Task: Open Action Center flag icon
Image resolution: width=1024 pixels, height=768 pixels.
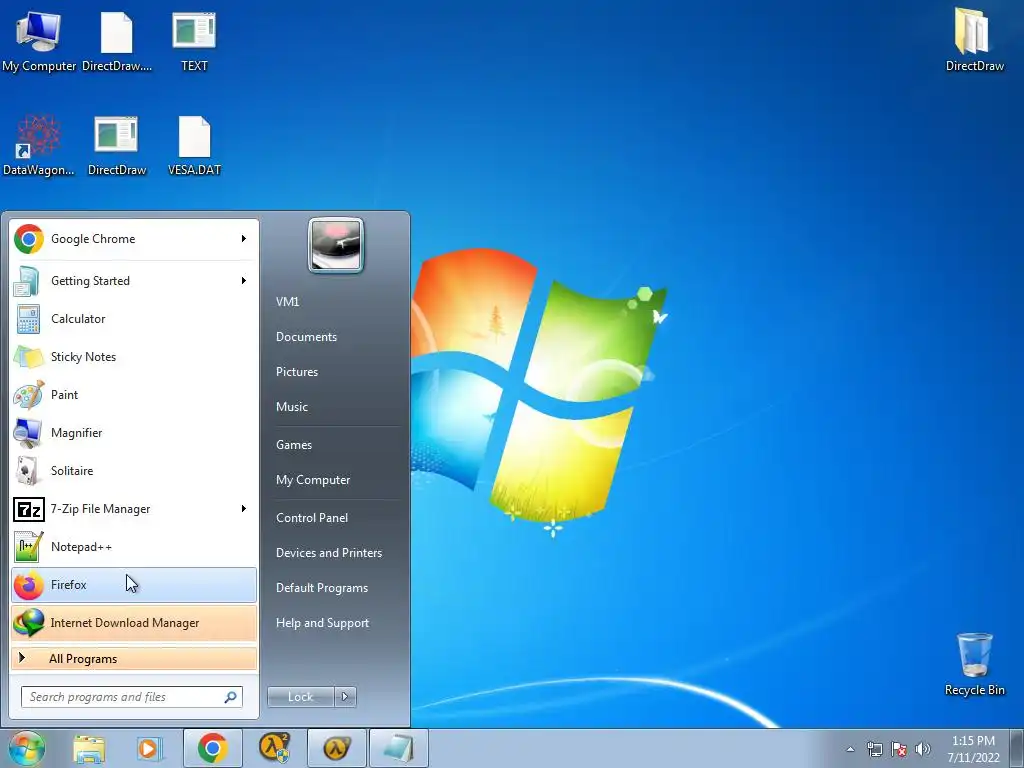Action: [899, 749]
